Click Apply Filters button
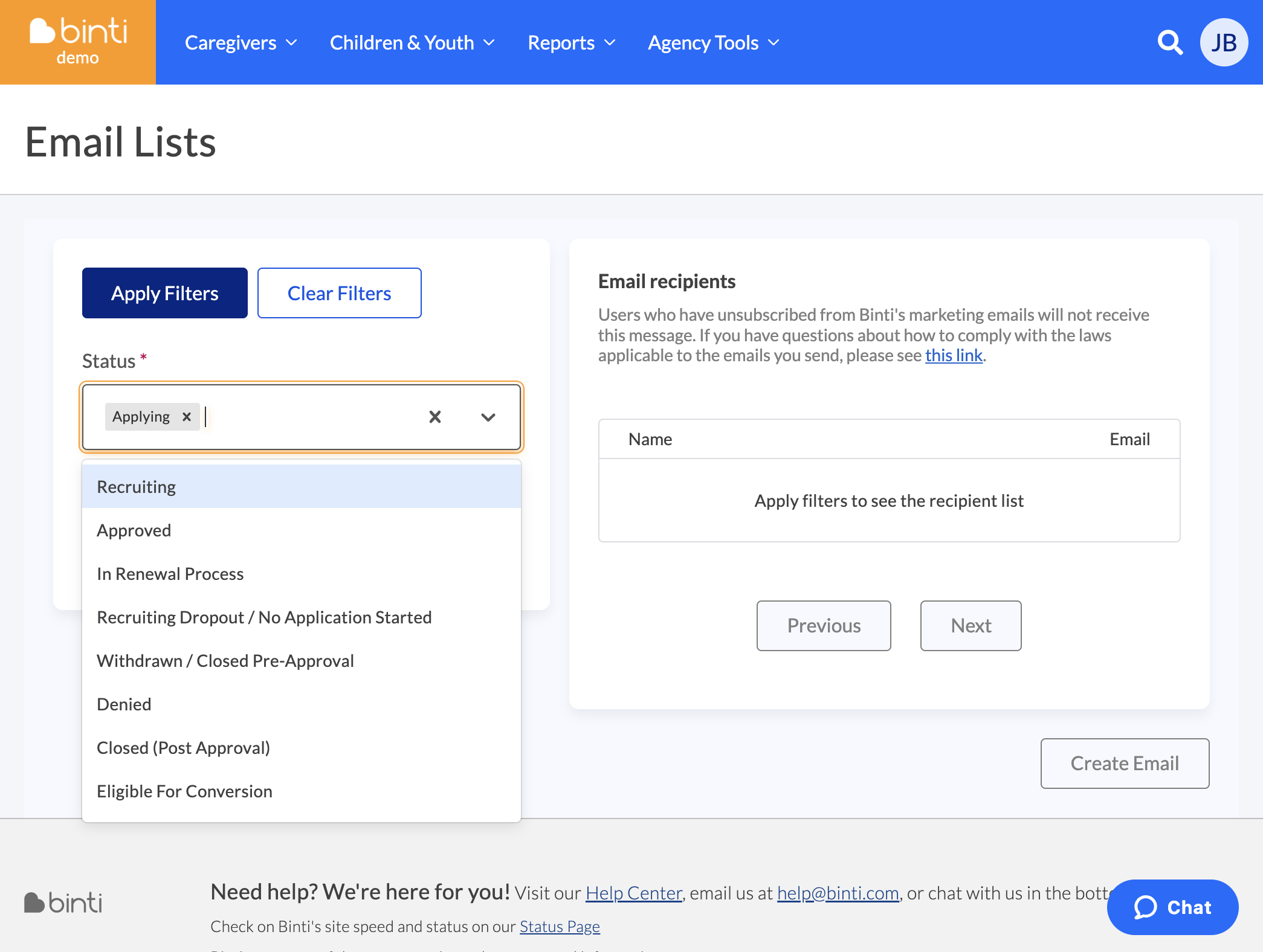The image size is (1263, 952). (165, 293)
